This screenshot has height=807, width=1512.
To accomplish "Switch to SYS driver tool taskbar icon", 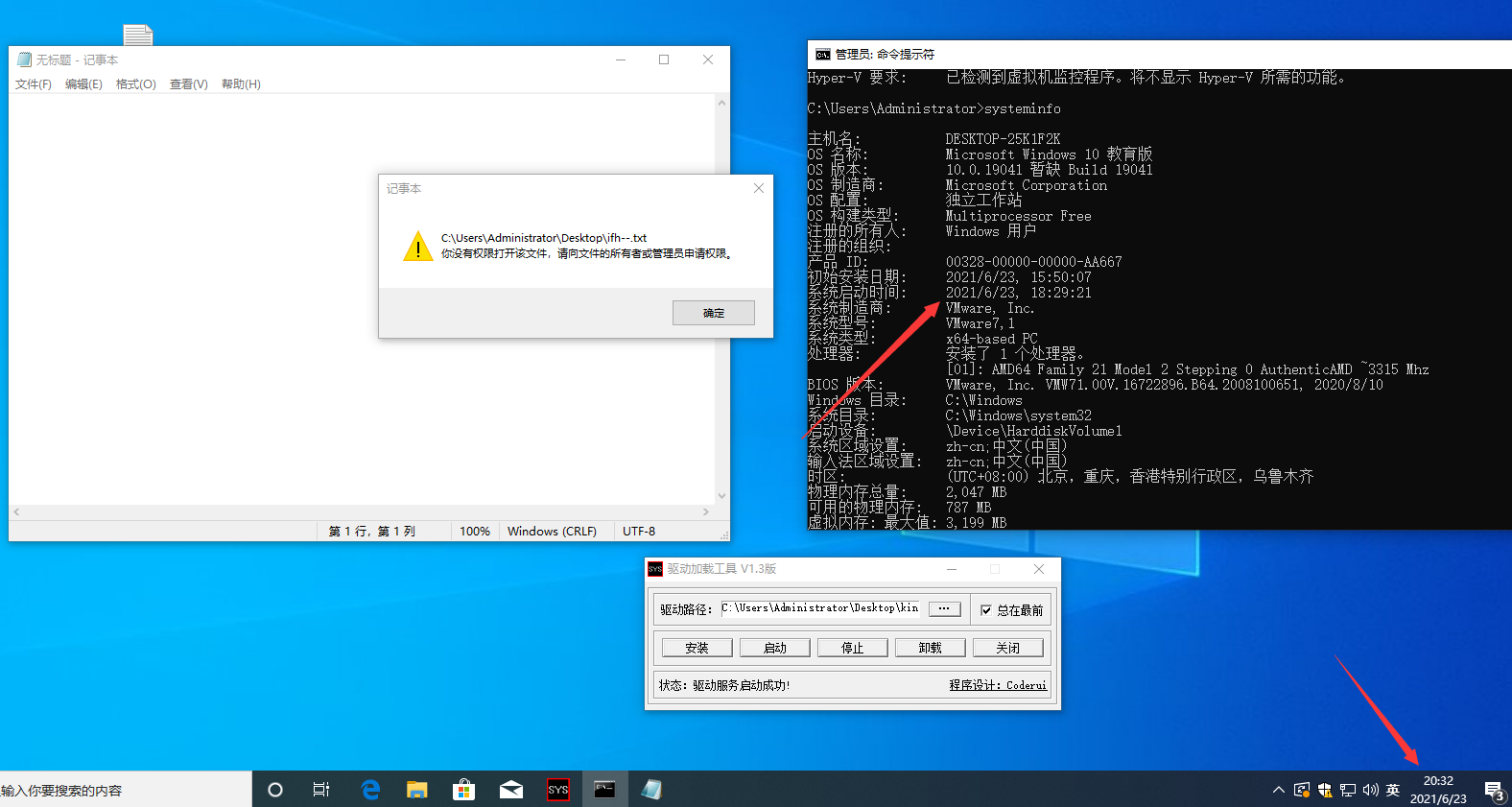I will coord(558,790).
